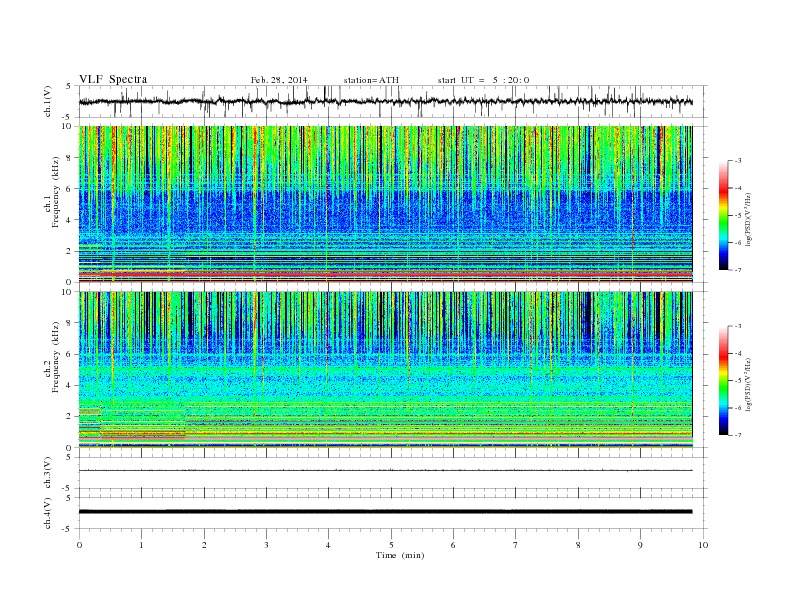The image size is (792, 612).
Task: Click the time axis tick label '5'
Action: (x=391, y=545)
